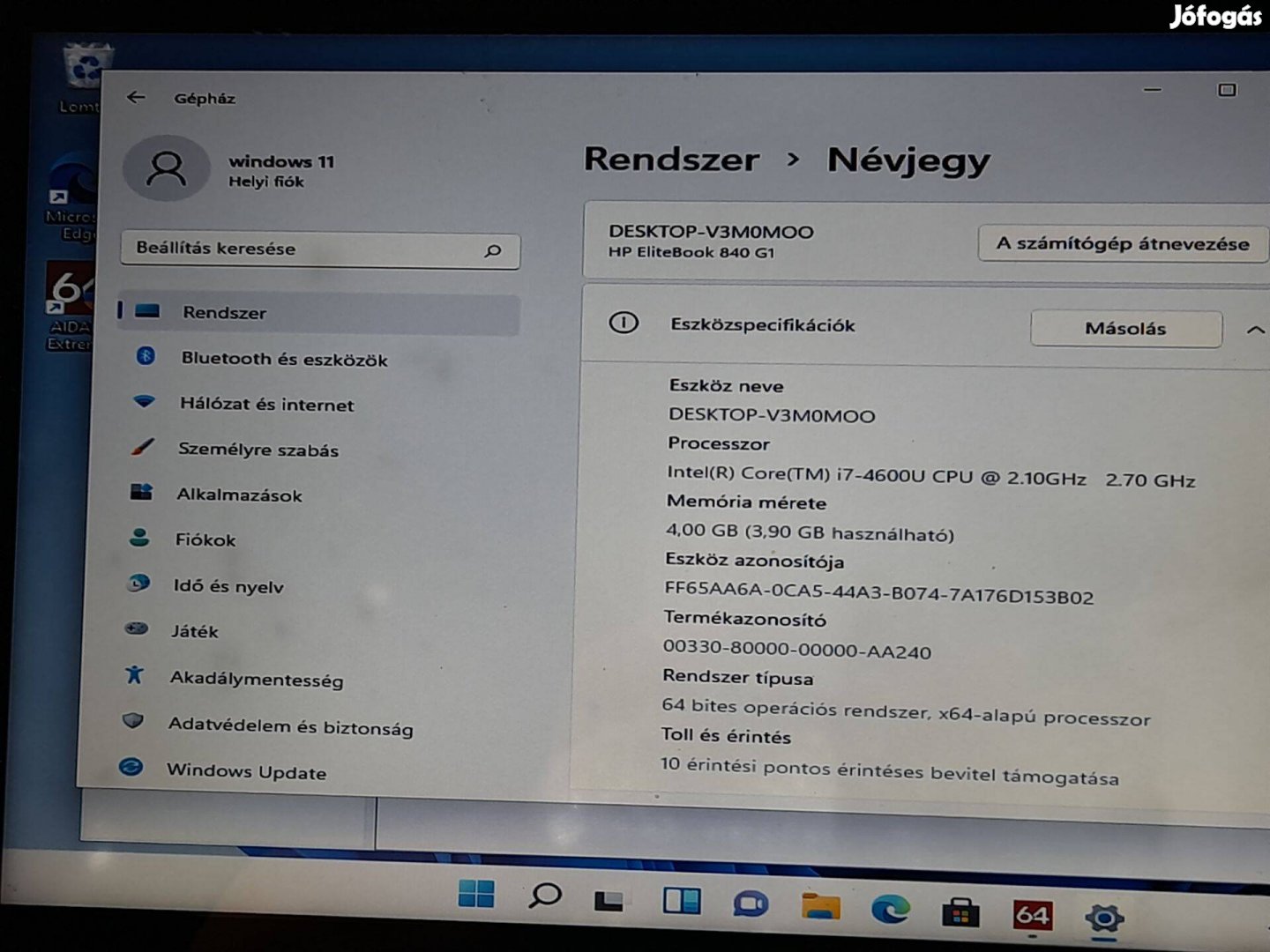This screenshot has width=1270, height=952.
Task: Click the Idő és nyelv clock icon
Action: [x=138, y=583]
